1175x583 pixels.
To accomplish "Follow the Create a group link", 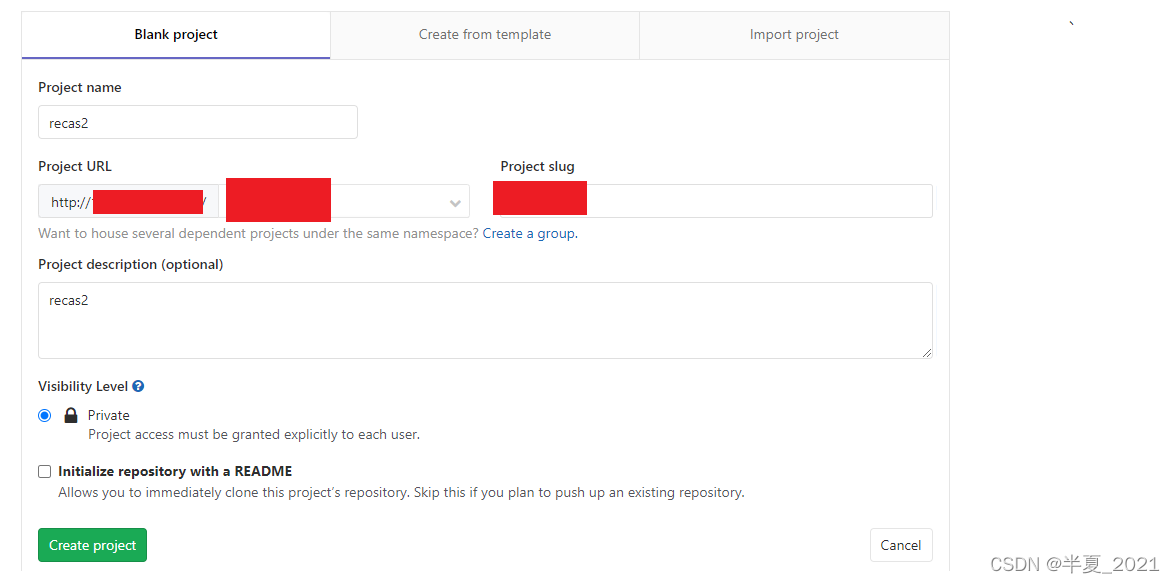I will pyautogui.click(x=530, y=233).
